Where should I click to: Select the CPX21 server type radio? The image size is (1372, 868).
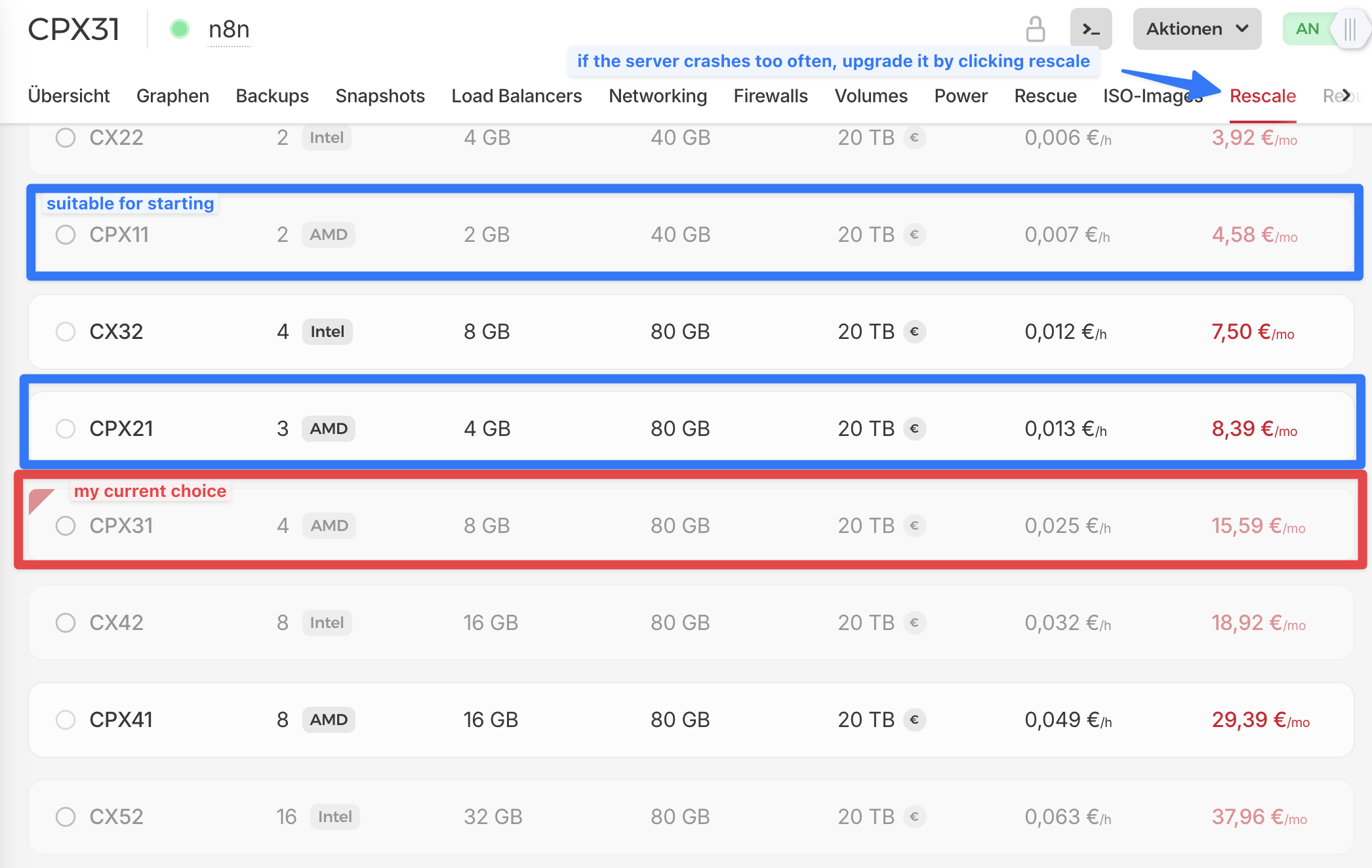point(66,429)
